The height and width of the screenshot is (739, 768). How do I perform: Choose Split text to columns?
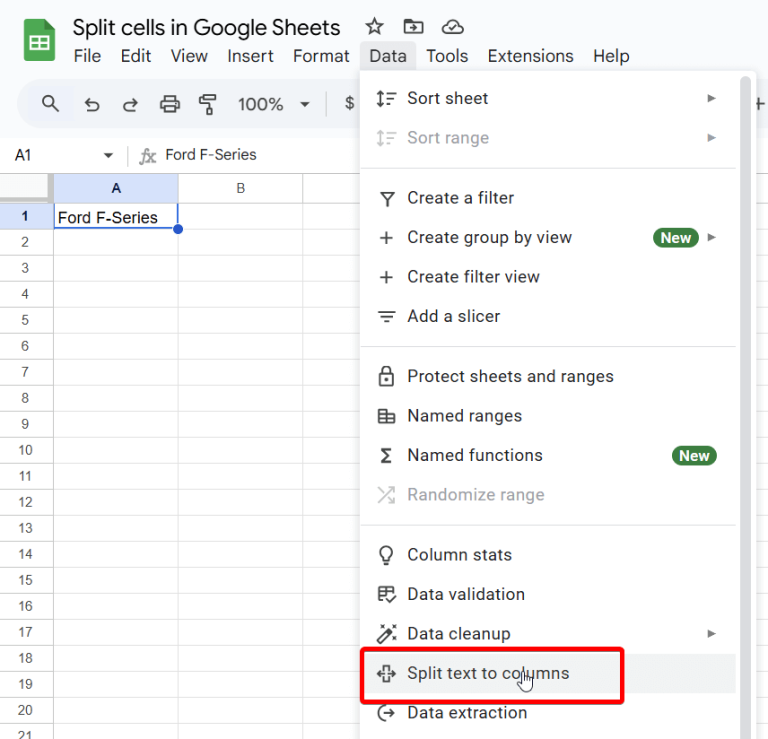pyautogui.click(x=488, y=673)
